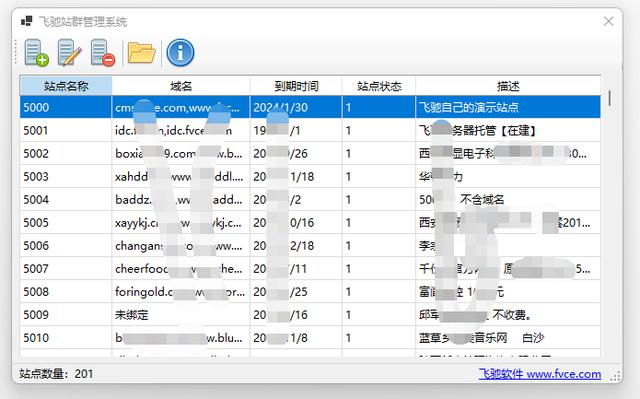The height and width of the screenshot is (399, 640).
Task: Sort by 站点名称 column header
Action: pyautogui.click(x=66, y=86)
